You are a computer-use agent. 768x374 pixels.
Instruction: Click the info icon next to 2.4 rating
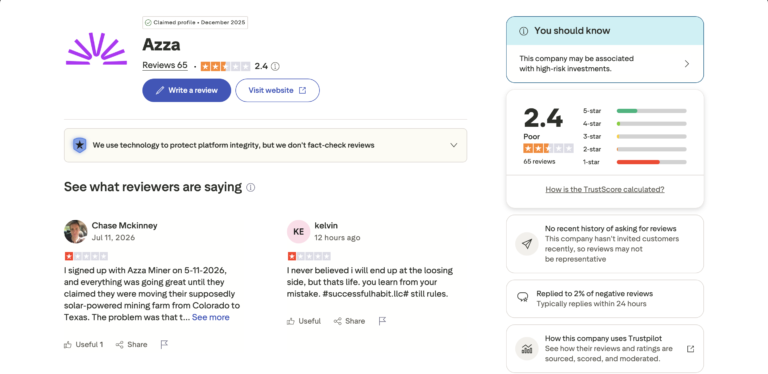(x=275, y=66)
